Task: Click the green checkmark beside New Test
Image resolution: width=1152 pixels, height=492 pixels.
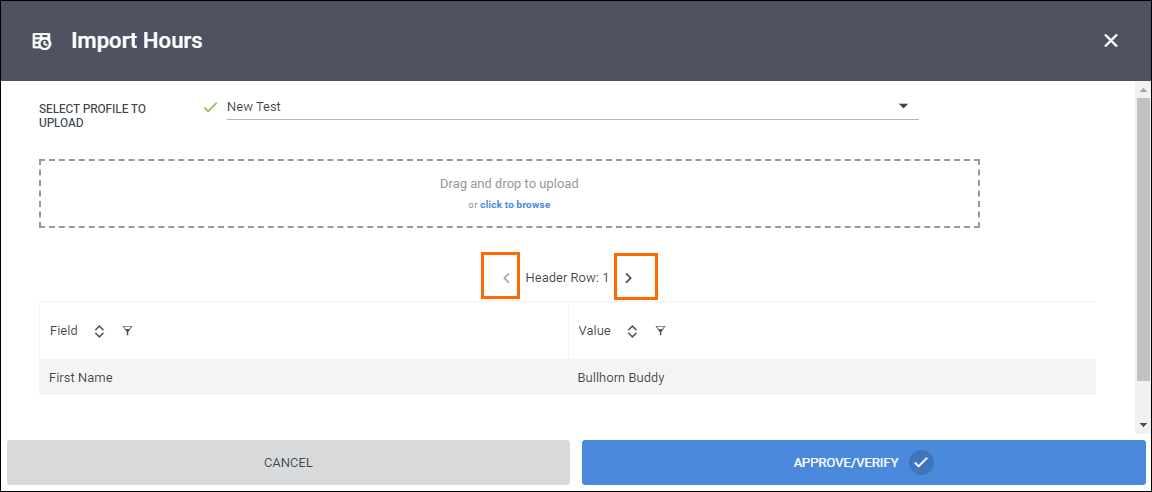Action: [x=211, y=107]
